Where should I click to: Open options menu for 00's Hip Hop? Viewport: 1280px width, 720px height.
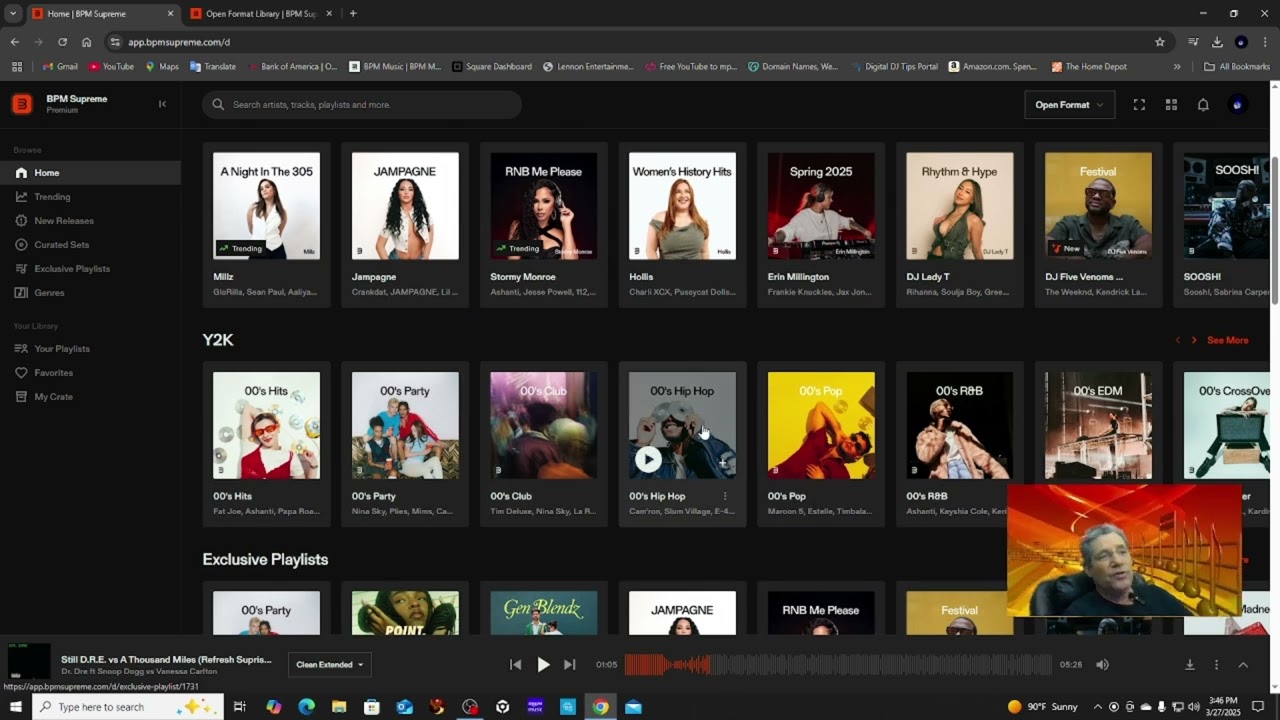[x=725, y=496]
